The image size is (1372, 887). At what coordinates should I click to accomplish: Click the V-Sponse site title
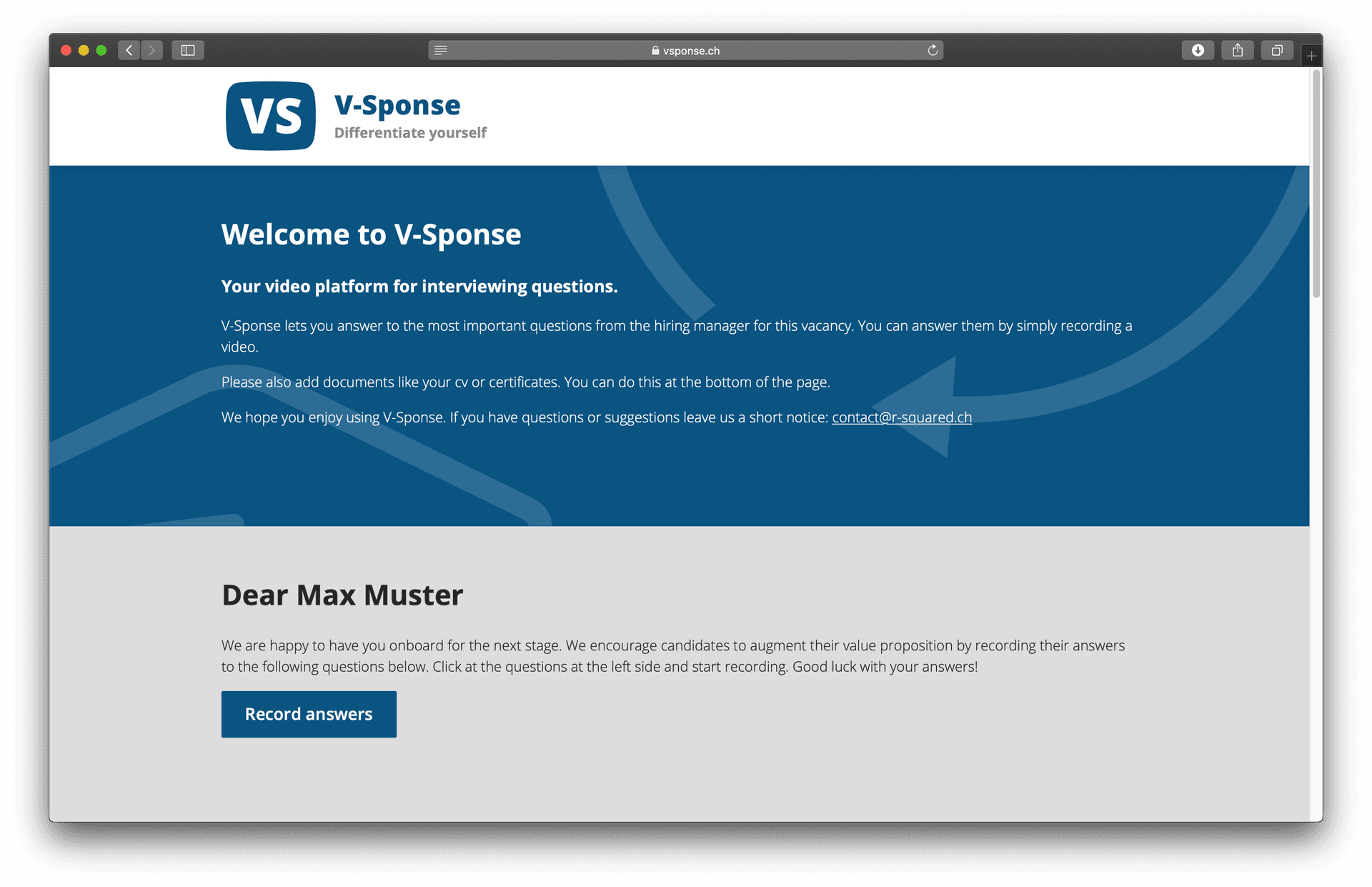[397, 105]
